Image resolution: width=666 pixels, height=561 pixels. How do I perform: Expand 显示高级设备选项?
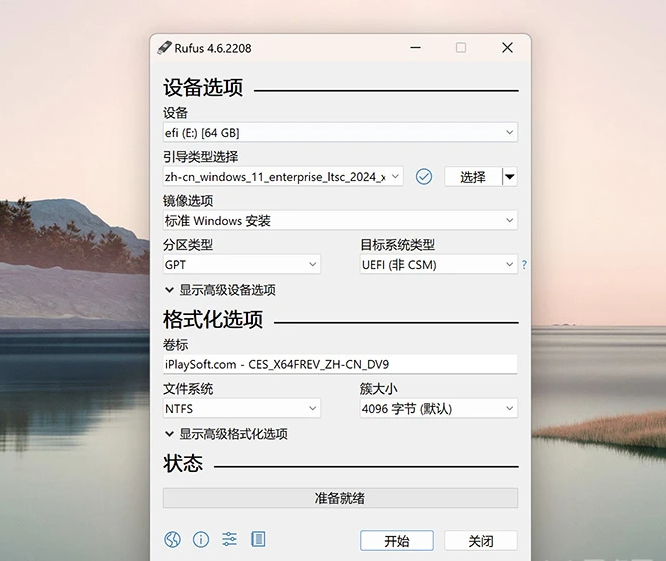point(220,290)
